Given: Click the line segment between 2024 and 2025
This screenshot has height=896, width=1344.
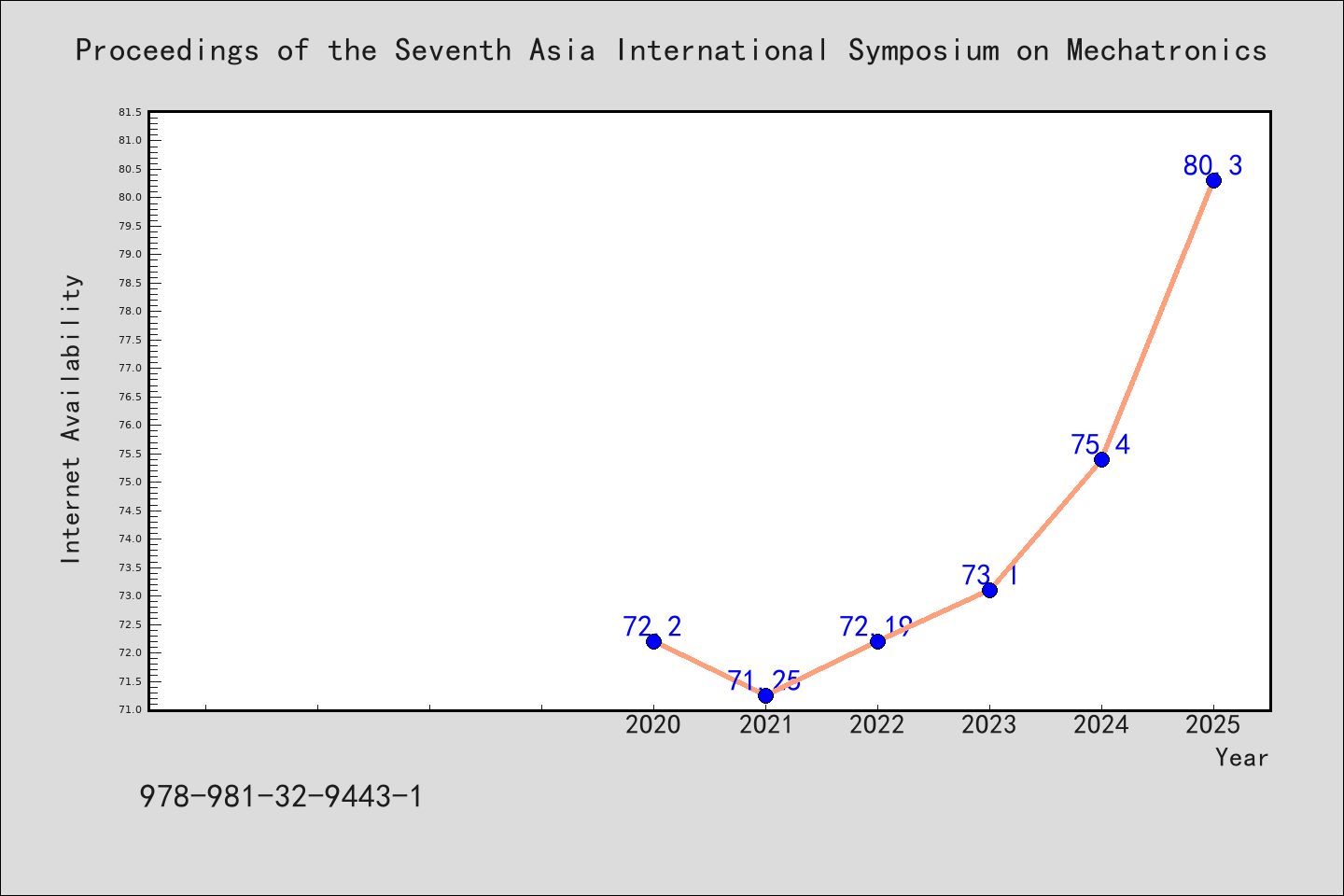Looking at the screenshot, I should coord(1157,319).
